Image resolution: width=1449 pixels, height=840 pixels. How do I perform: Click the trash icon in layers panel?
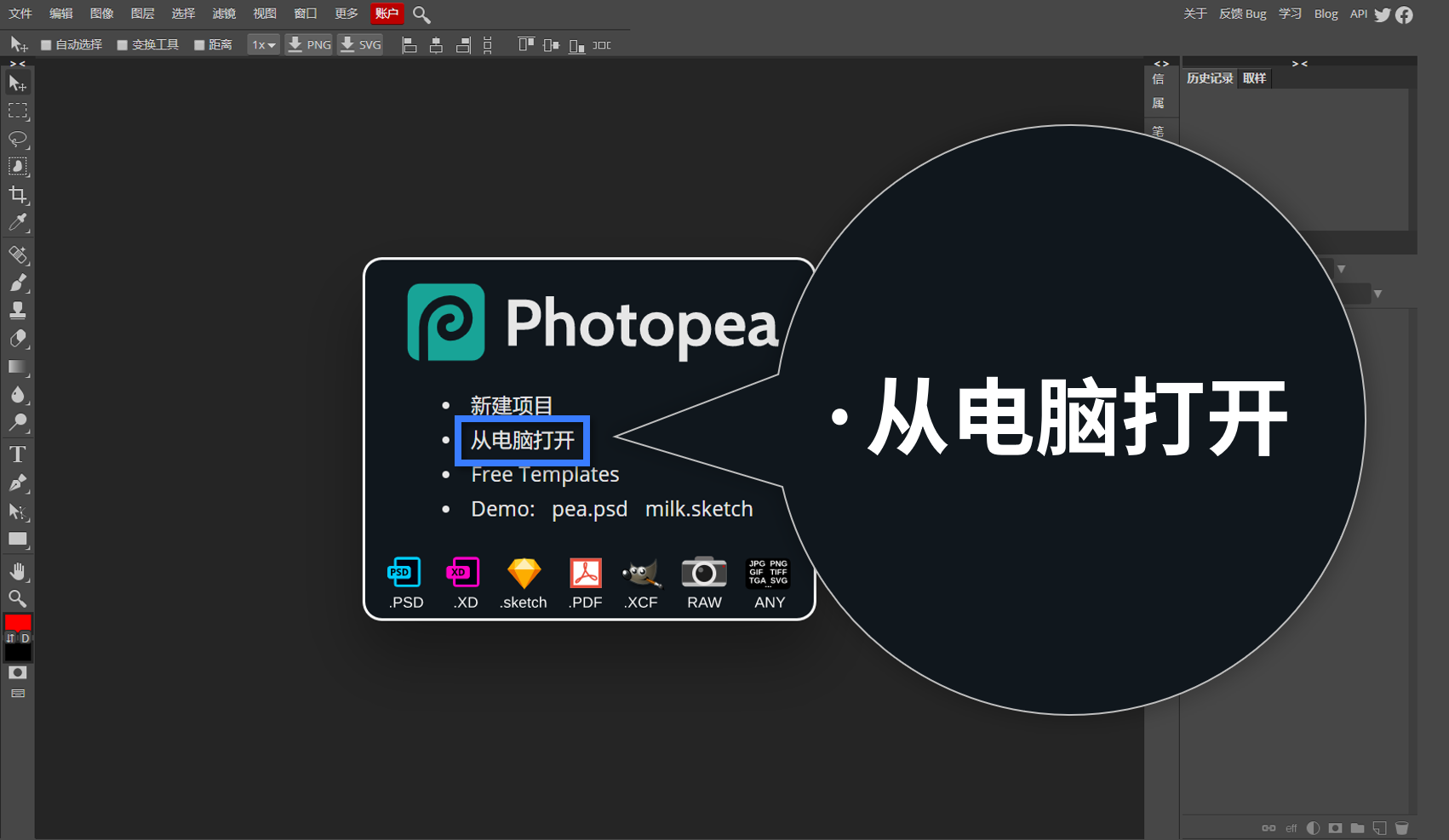tap(1402, 828)
